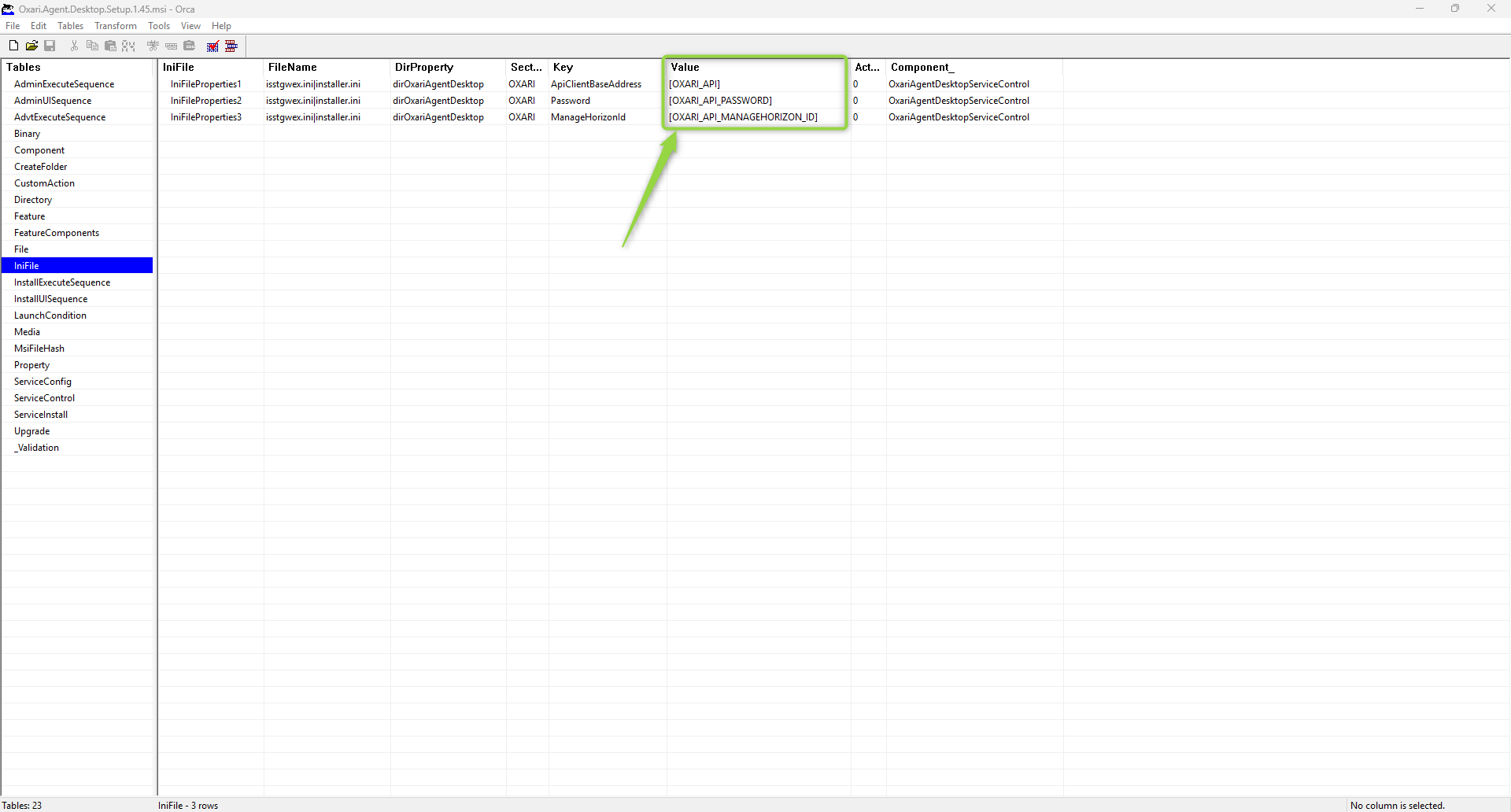This screenshot has height=812, width=1511.
Task: Select the LaunchCondition table
Action: [x=77, y=316]
